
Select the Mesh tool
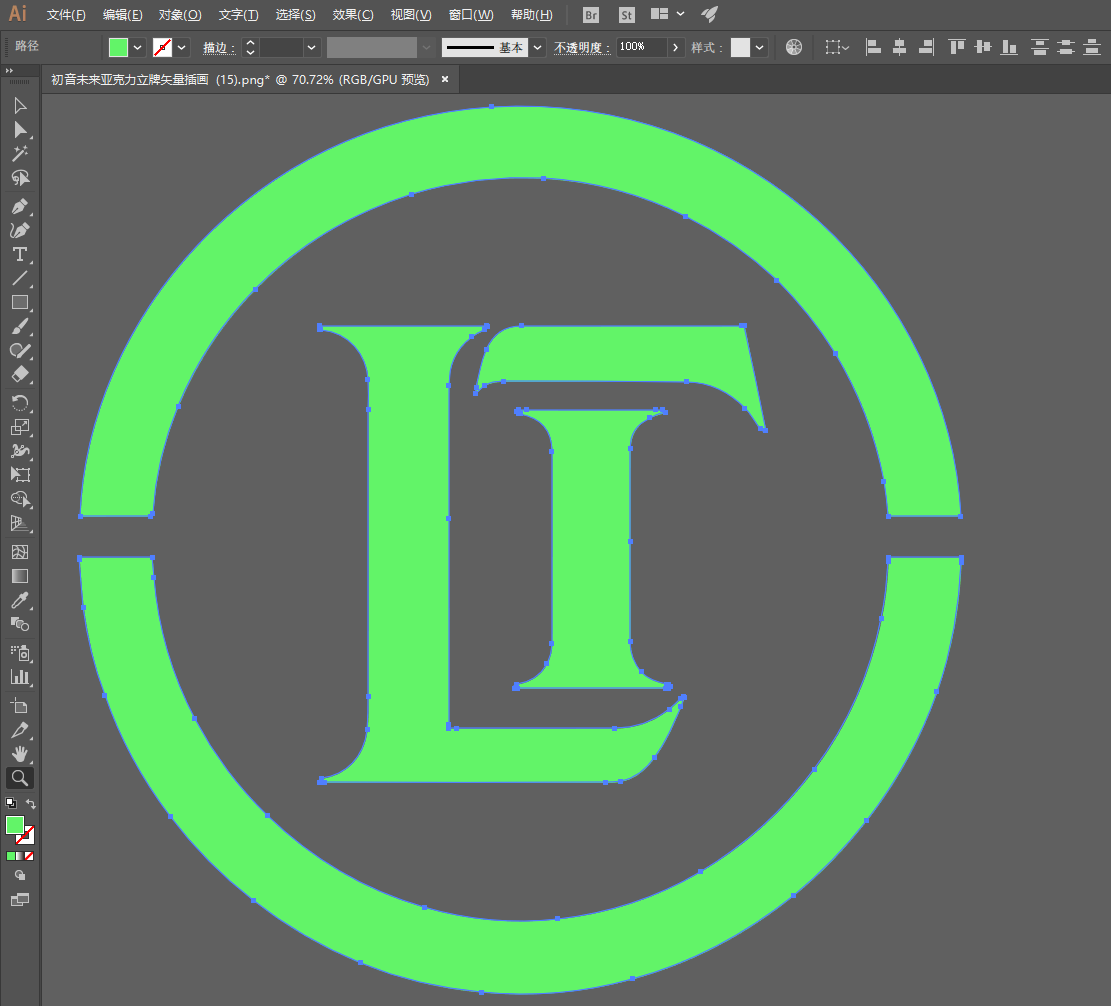pos(20,552)
